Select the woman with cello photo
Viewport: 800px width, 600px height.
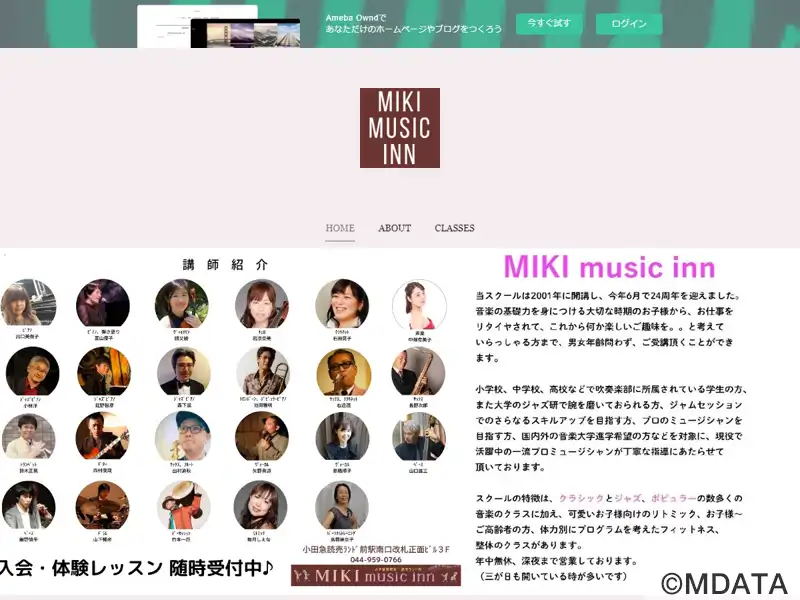(262, 305)
